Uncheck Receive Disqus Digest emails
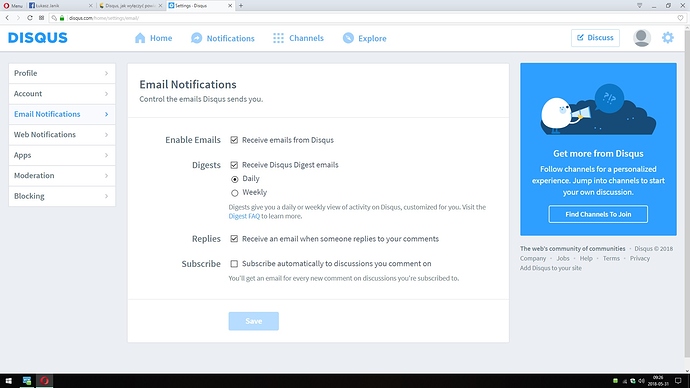This screenshot has width=690, height=388. [234, 165]
